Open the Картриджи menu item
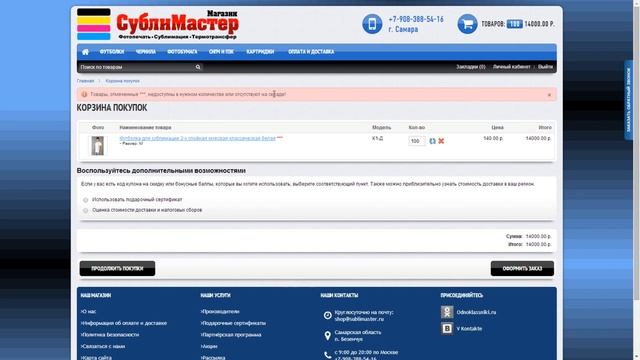Image resolution: width=640 pixels, height=360 pixels. [x=260, y=52]
